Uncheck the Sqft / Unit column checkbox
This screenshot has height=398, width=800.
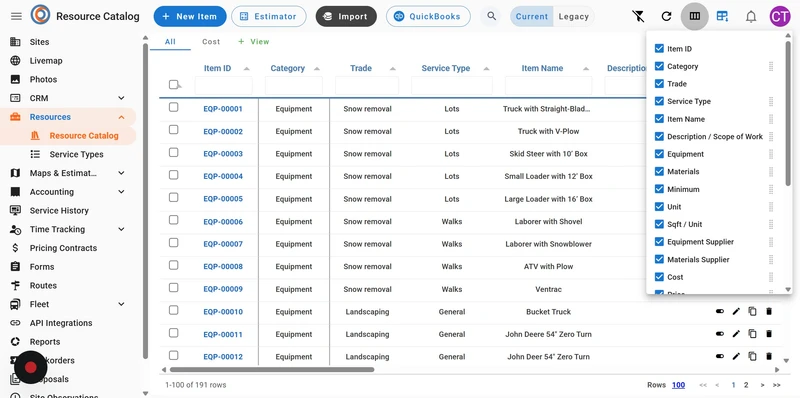click(x=659, y=224)
